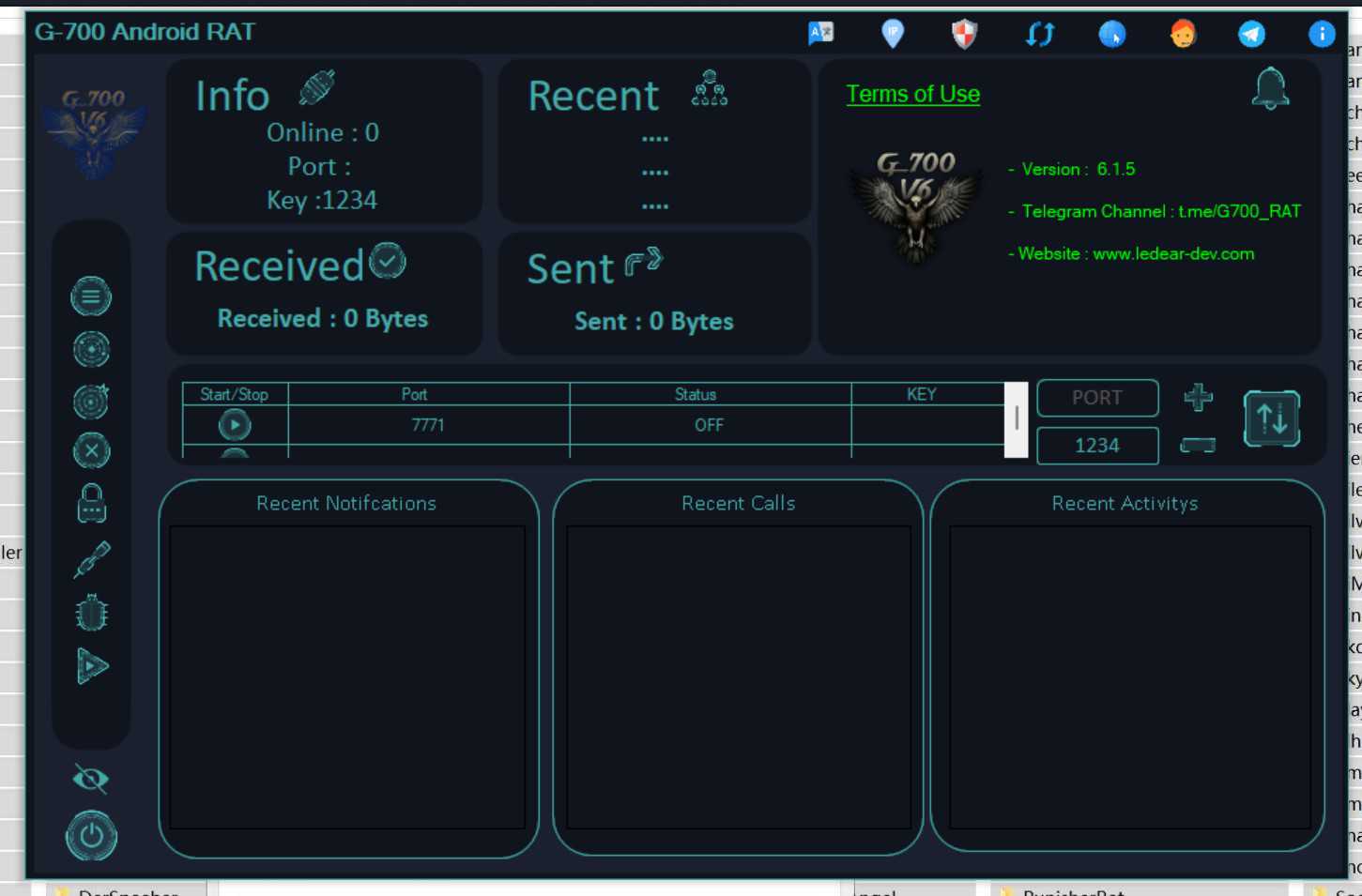Image resolution: width=1362 pixels, height=896 pixels.
Task: Open the padlock icon in the sidebar
Action: [x=91, y=504]
